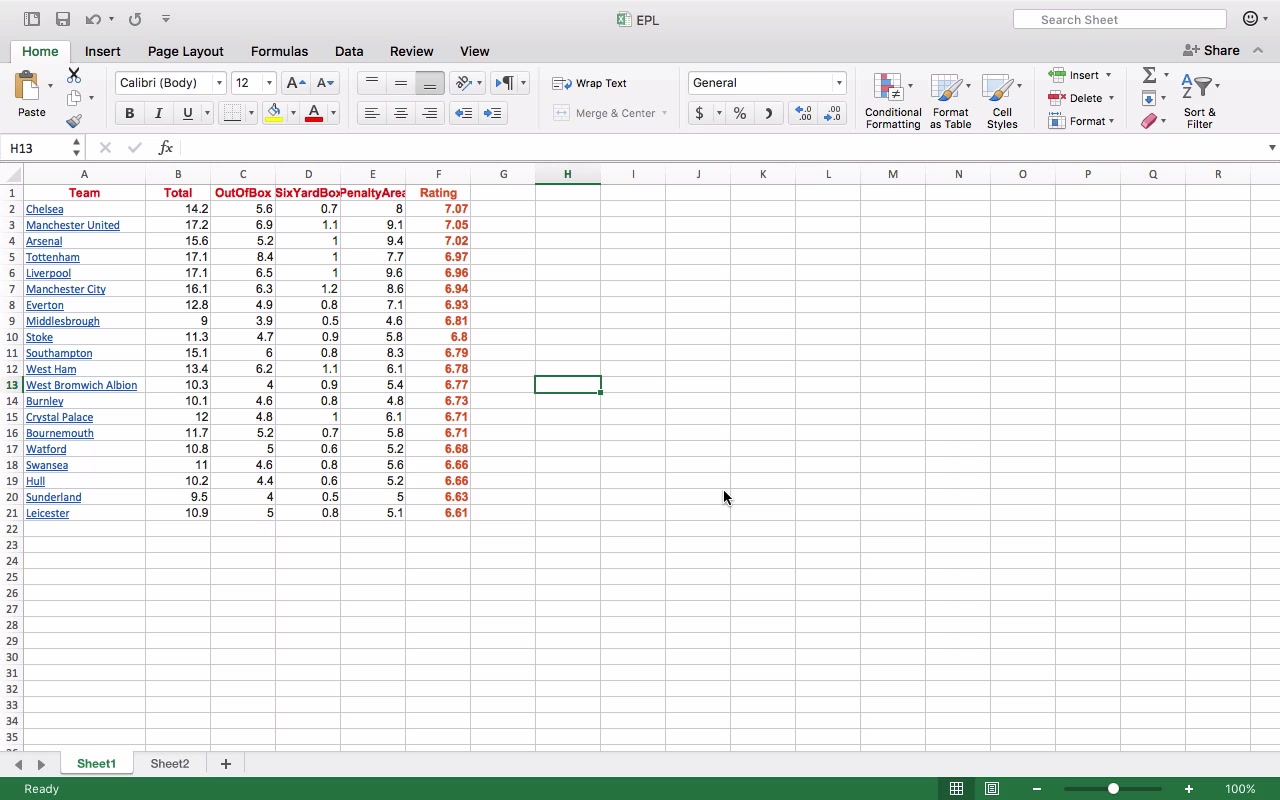Open the West Bromwich Albion link
This screenshot has height=800, width=1280.
coord(82,385)
